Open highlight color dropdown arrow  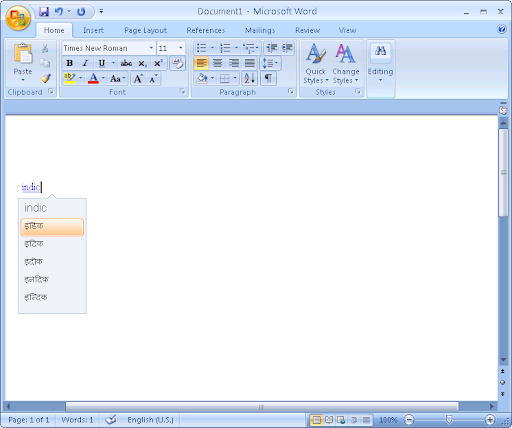[x=80, y=79]
